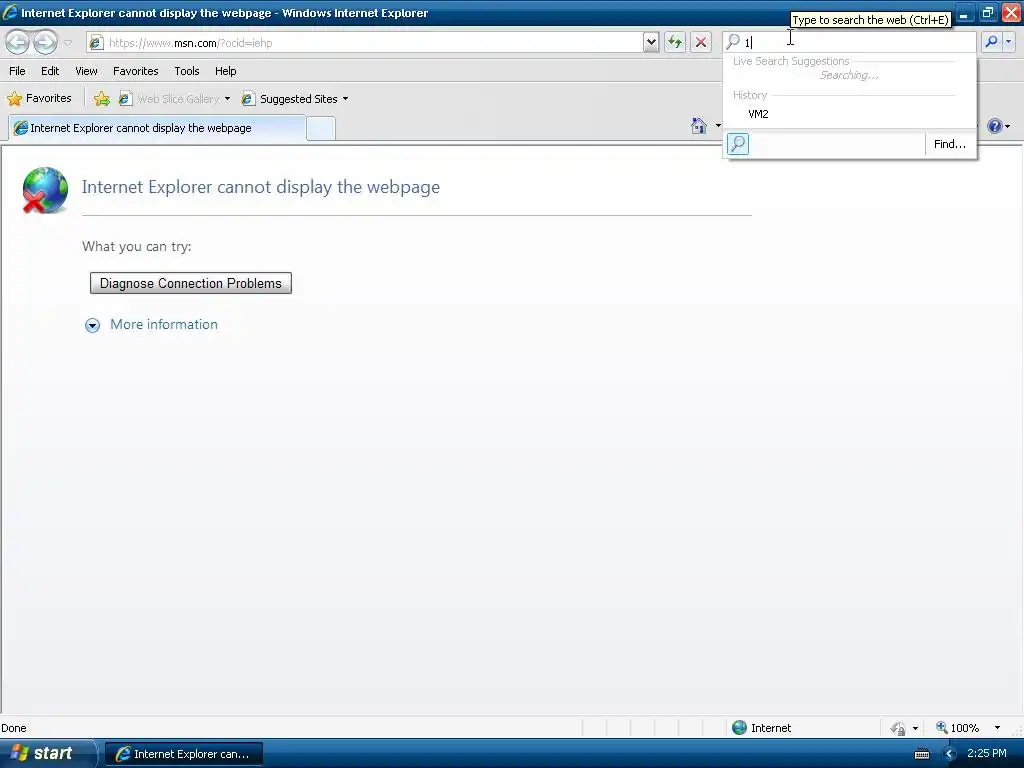Click the 2:25 PM system clock
The height and width of the screenshot is (768, 1024).
(x=987, y=753)
